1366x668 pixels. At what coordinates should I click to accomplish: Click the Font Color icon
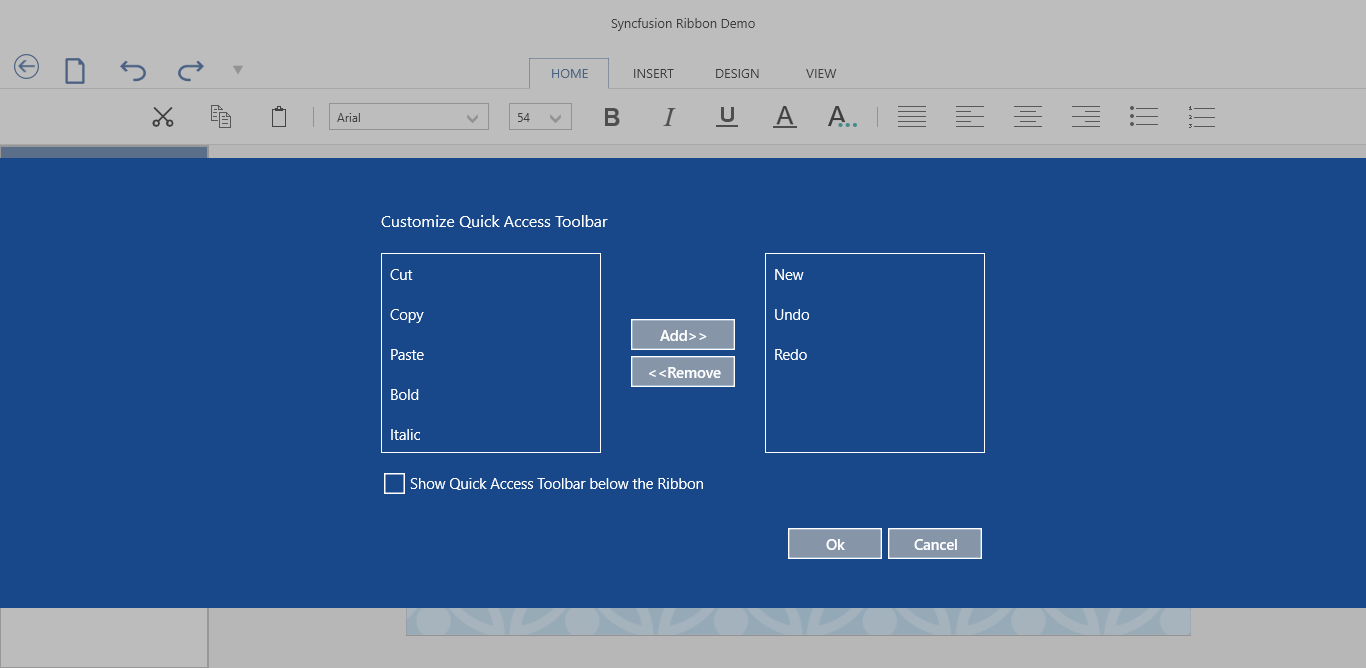coord(785,116)
